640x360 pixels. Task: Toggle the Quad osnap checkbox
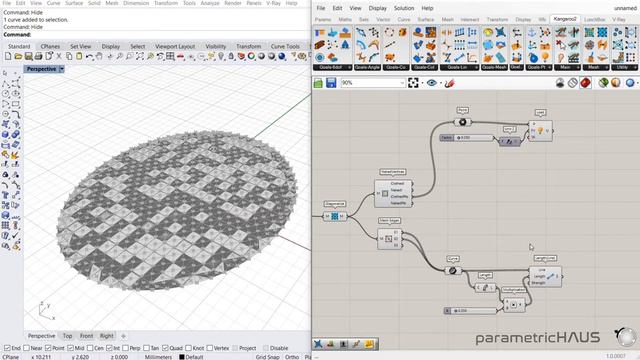click(x=165, y=348)
